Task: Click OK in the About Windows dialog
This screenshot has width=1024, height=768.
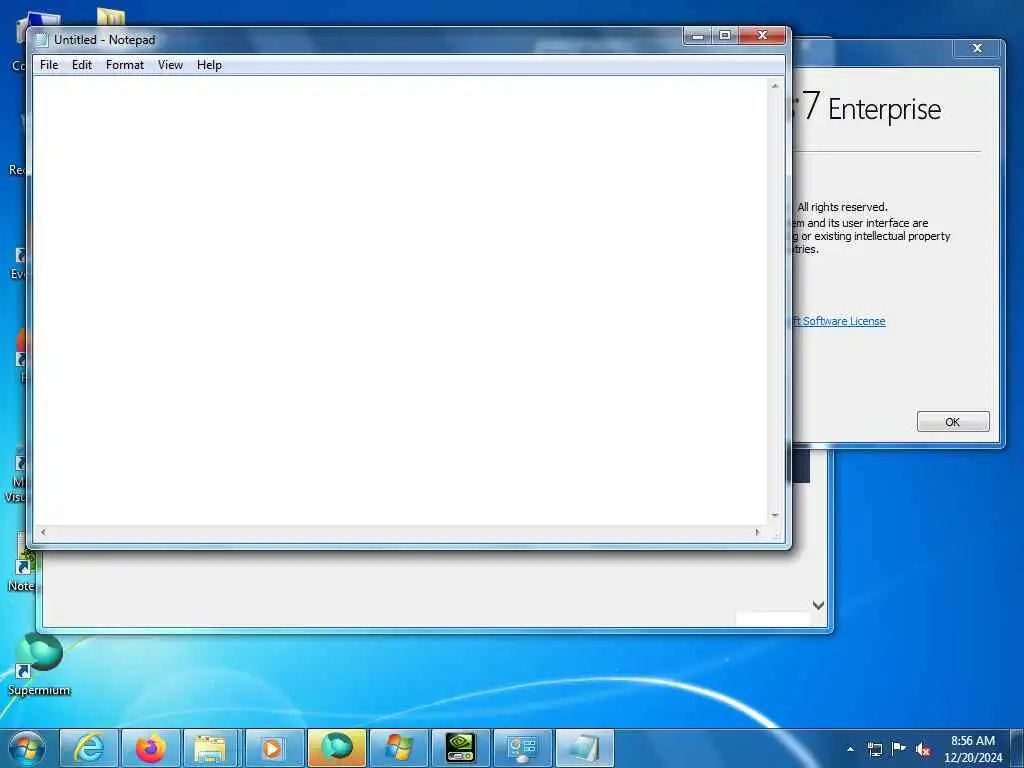Action: (953, 422)
